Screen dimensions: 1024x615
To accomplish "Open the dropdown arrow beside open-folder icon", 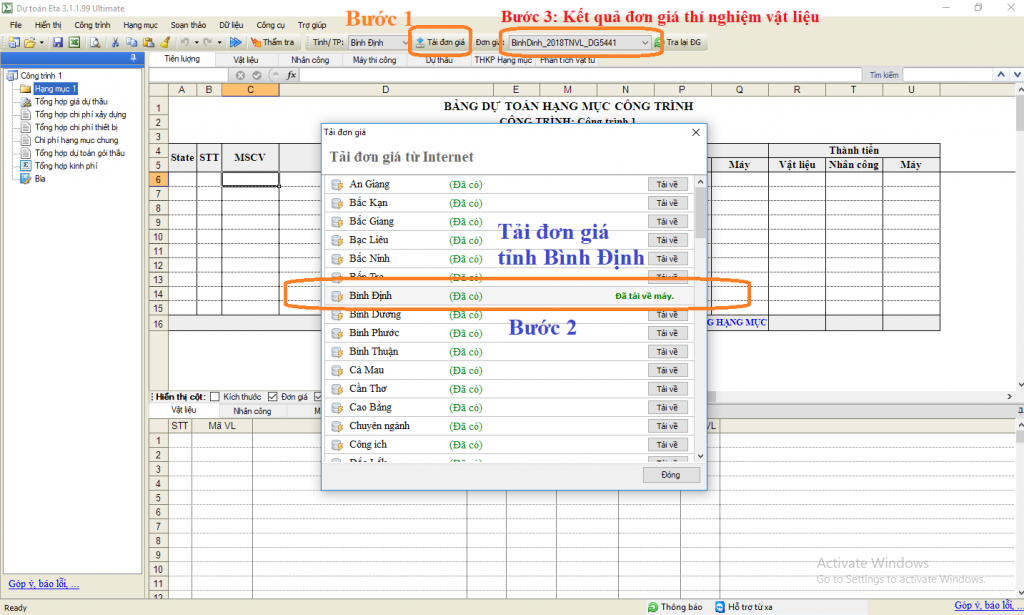I will coord(41,42).
